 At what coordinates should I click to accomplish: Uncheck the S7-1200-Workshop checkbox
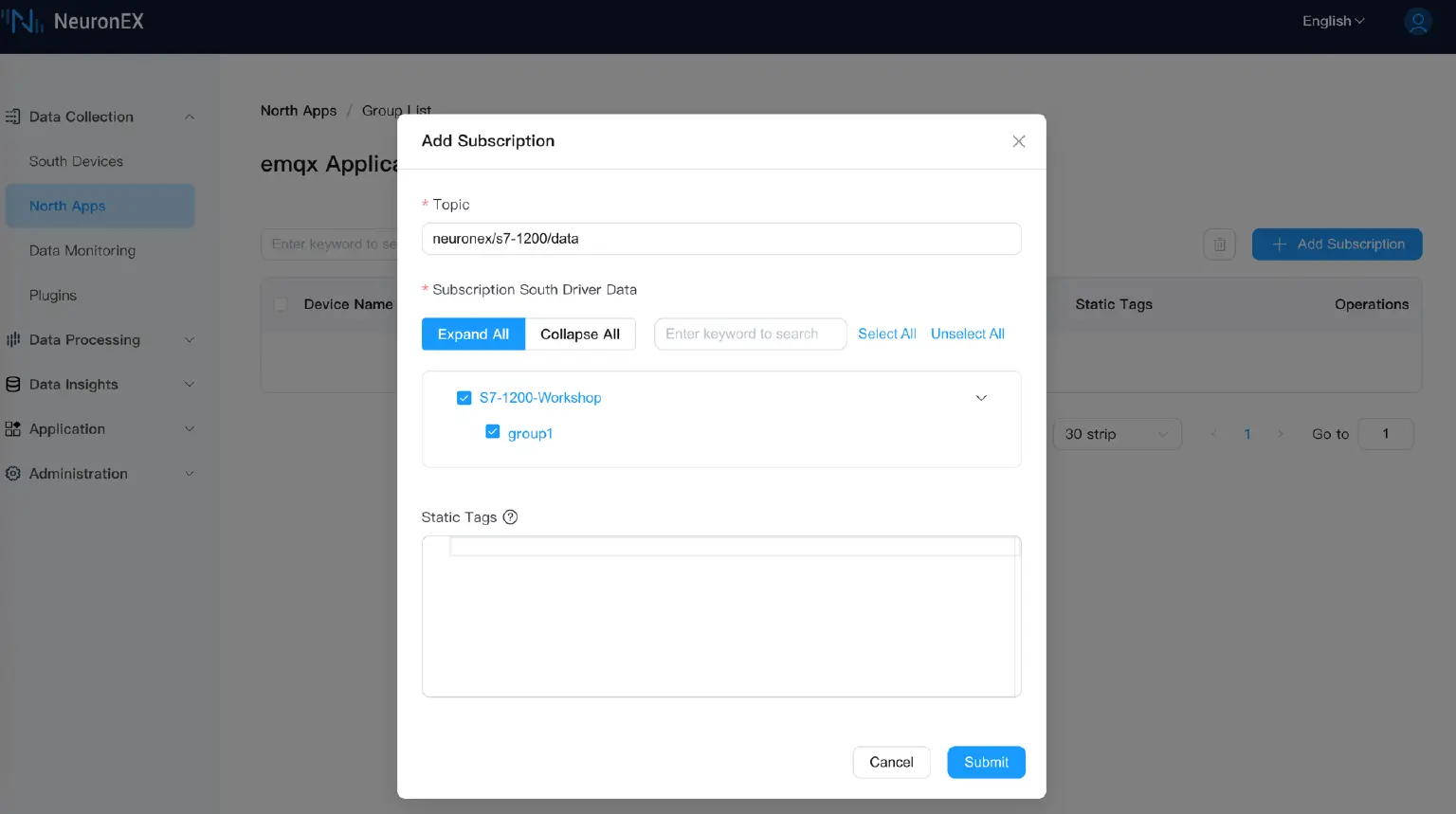click(x=464, y=398)
